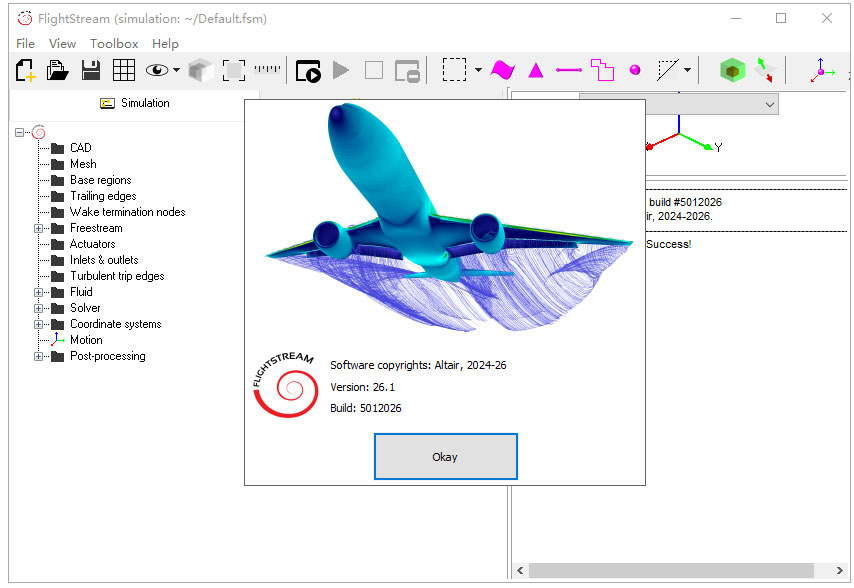Click the 'Build: 5012026' text
Screen dimensions: 854x588
365,408
